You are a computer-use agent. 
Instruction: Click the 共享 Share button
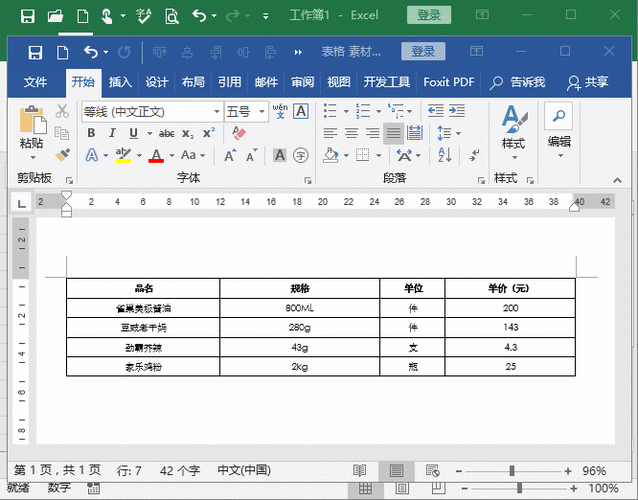pyautogui.click(x=588, y=82)
